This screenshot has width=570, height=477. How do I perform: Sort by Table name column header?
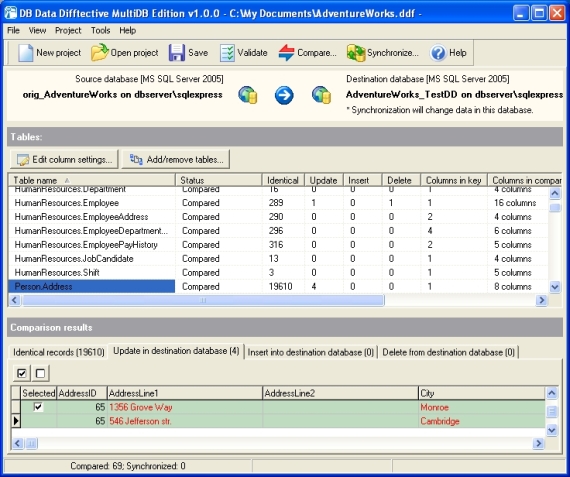[92, 180]
